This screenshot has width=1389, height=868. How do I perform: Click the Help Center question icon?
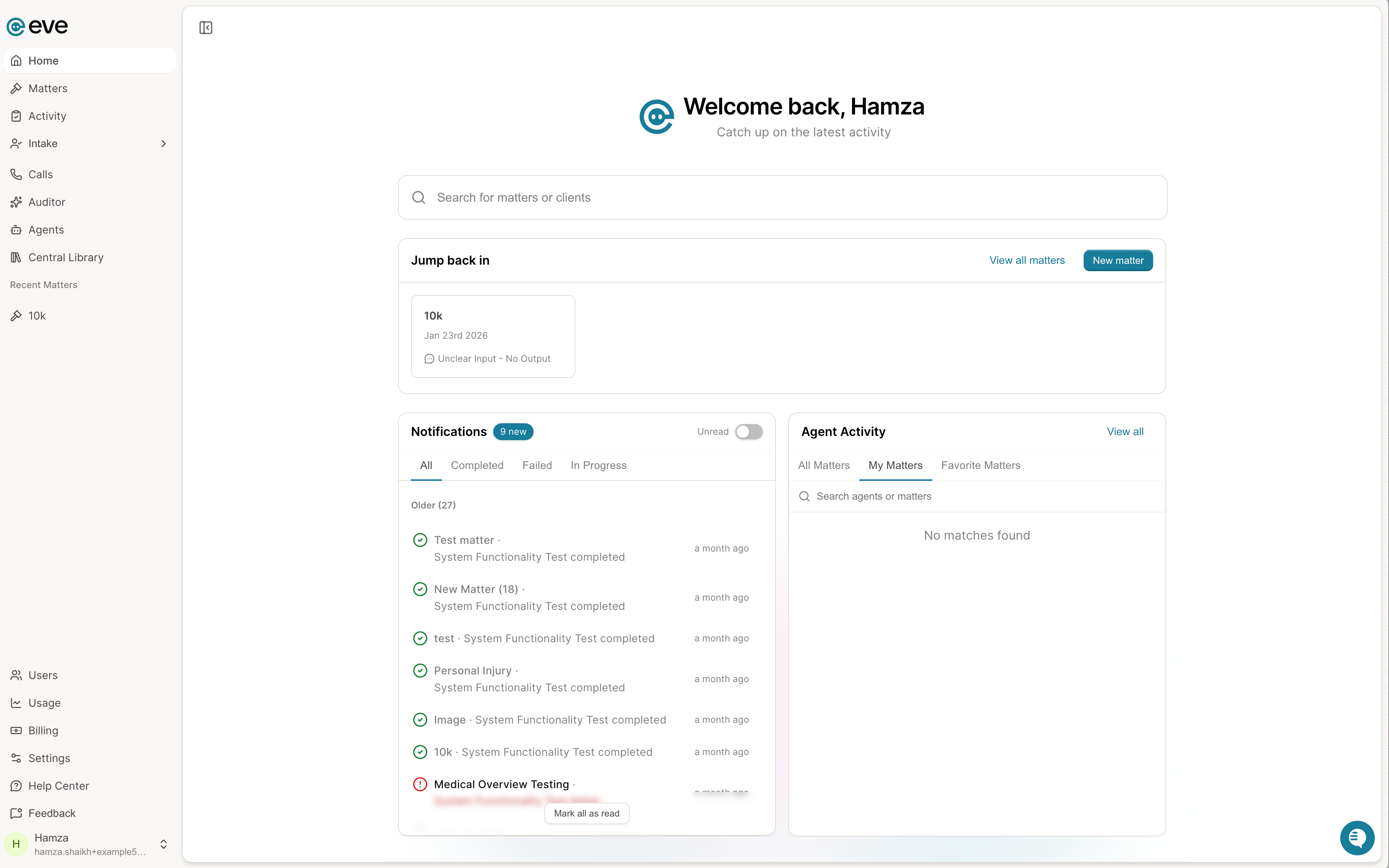[16, 785]
